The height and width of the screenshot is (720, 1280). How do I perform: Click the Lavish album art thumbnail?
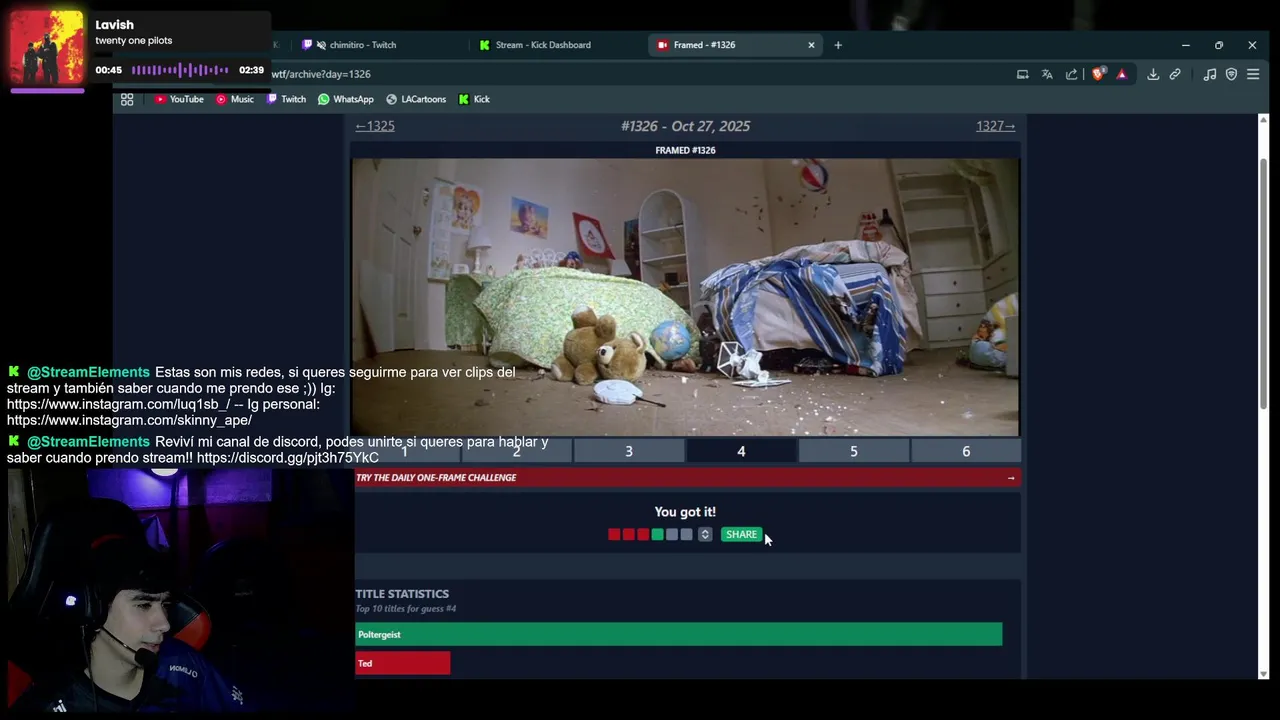(47, 48)
